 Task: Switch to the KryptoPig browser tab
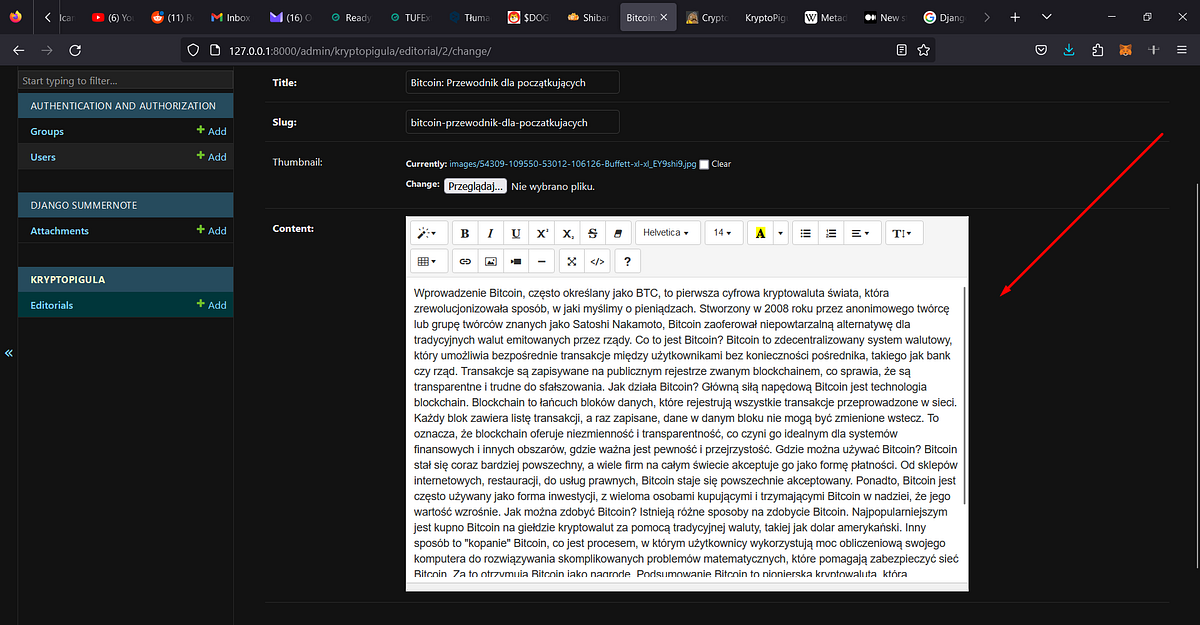pos(766,16)
